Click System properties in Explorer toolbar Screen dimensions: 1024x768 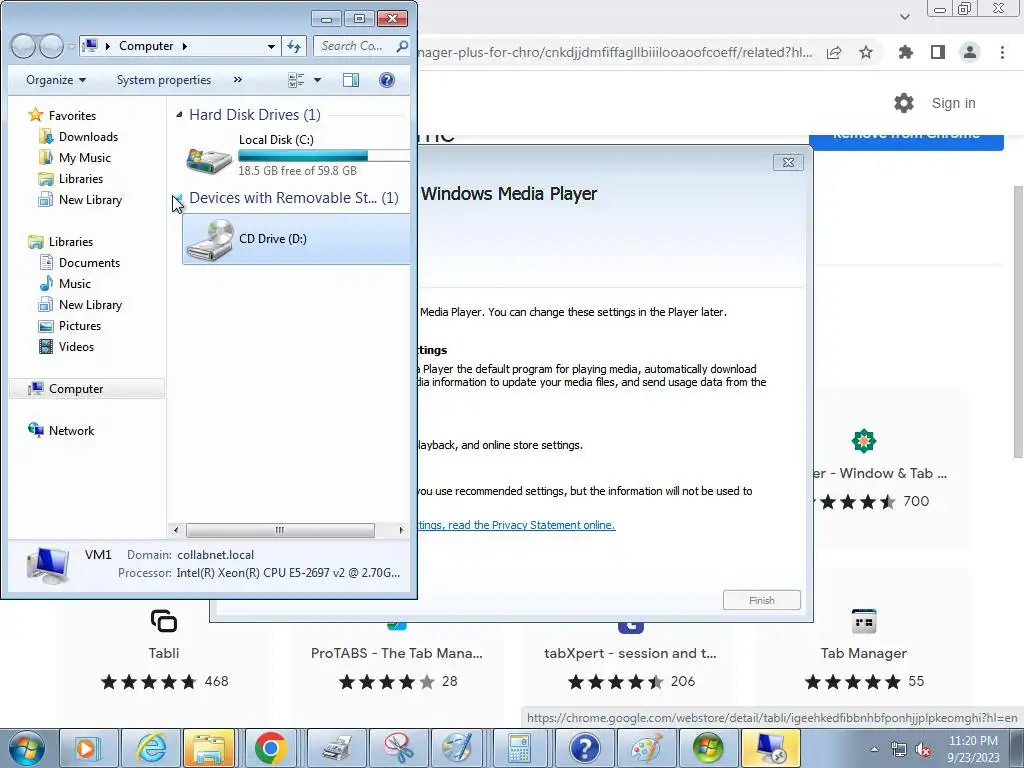coord(164,80)
